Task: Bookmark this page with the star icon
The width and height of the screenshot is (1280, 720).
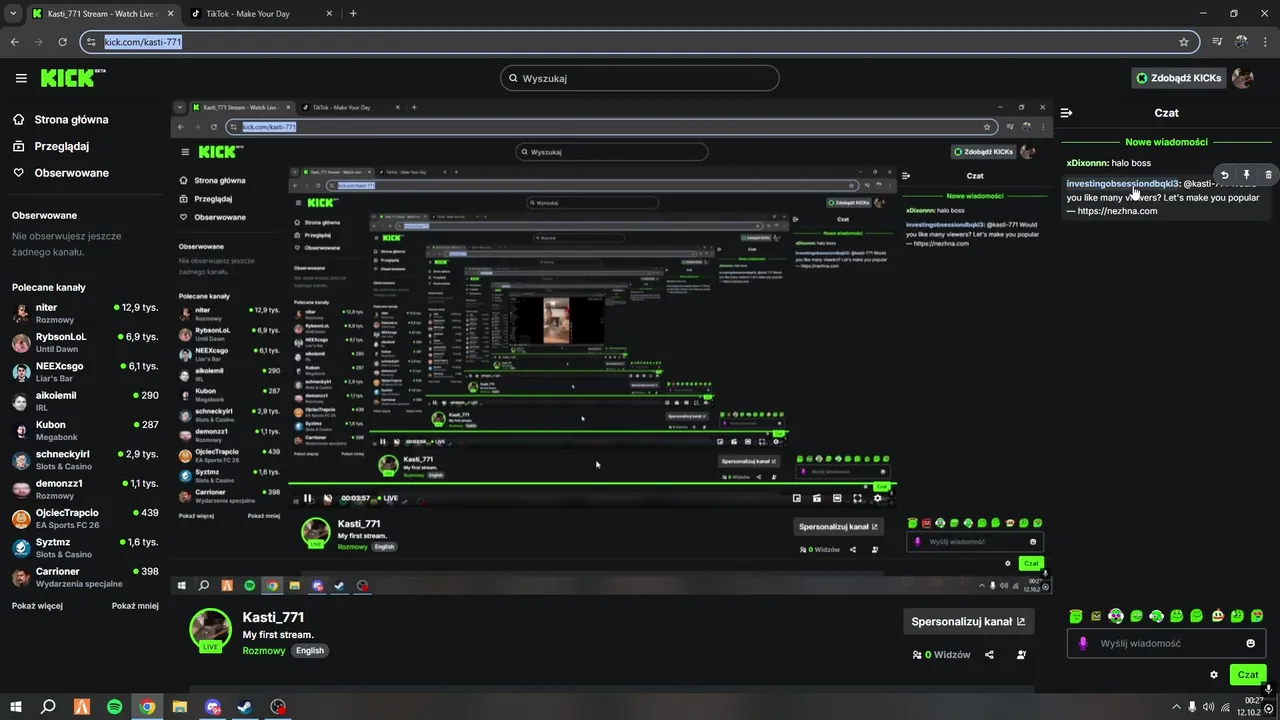Action: pos(1184,42)
